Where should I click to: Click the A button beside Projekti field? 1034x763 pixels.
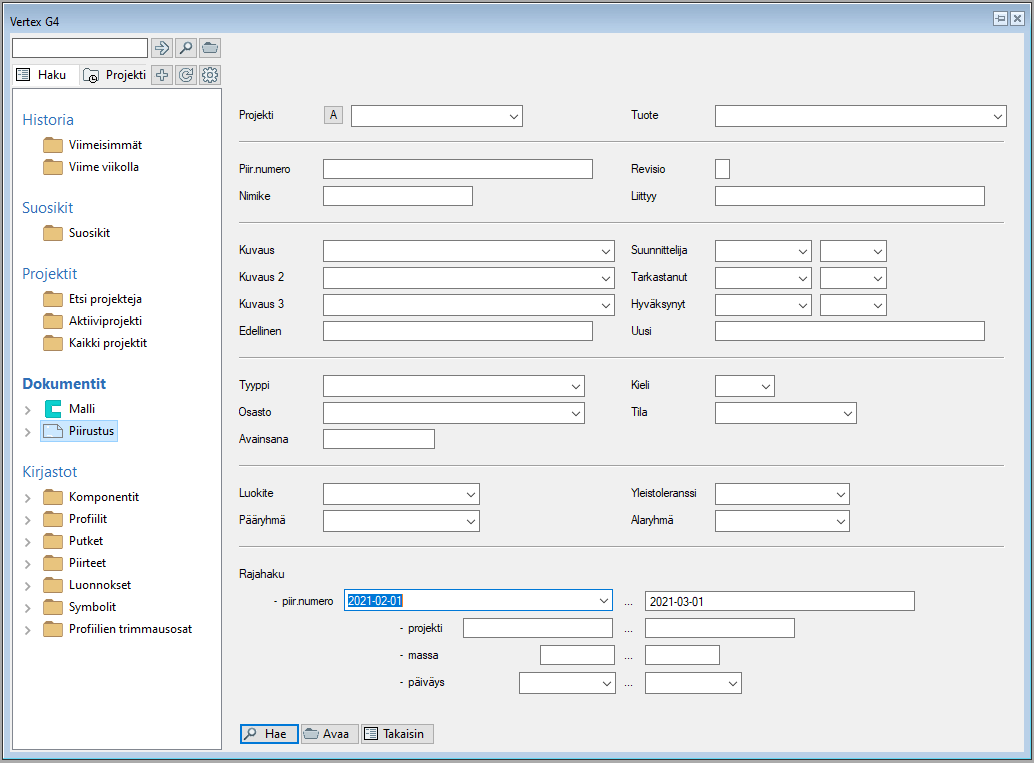point(334,115)
